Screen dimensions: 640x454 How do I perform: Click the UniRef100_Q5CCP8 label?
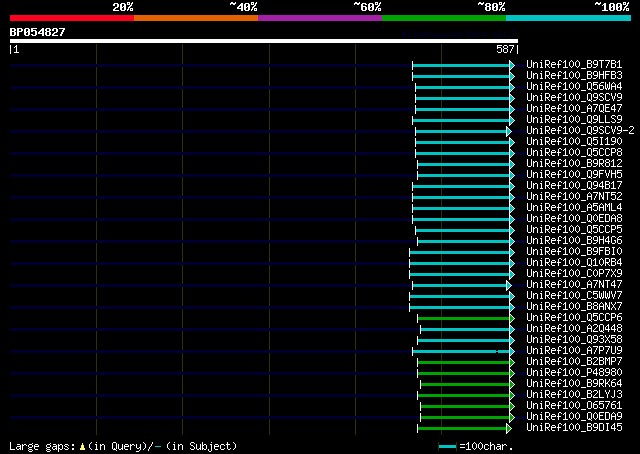coord(574,153)
